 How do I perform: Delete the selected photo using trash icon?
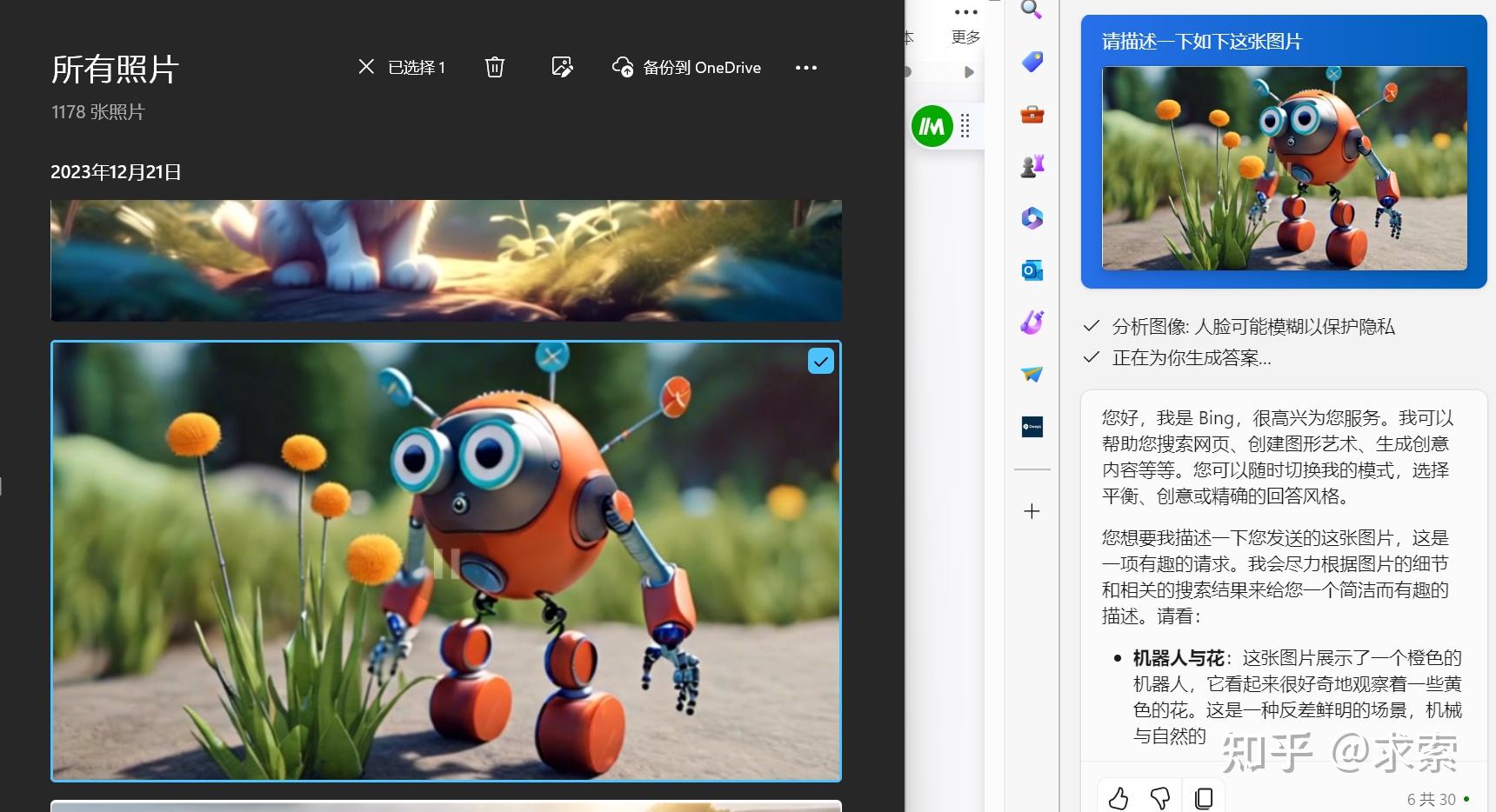coord(494,67)
